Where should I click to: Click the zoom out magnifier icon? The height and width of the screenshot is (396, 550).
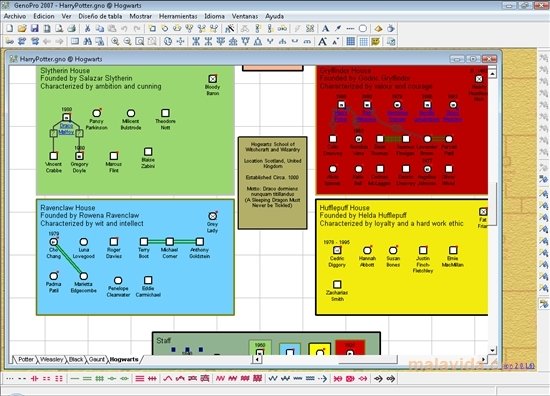(x=127, y=41)
